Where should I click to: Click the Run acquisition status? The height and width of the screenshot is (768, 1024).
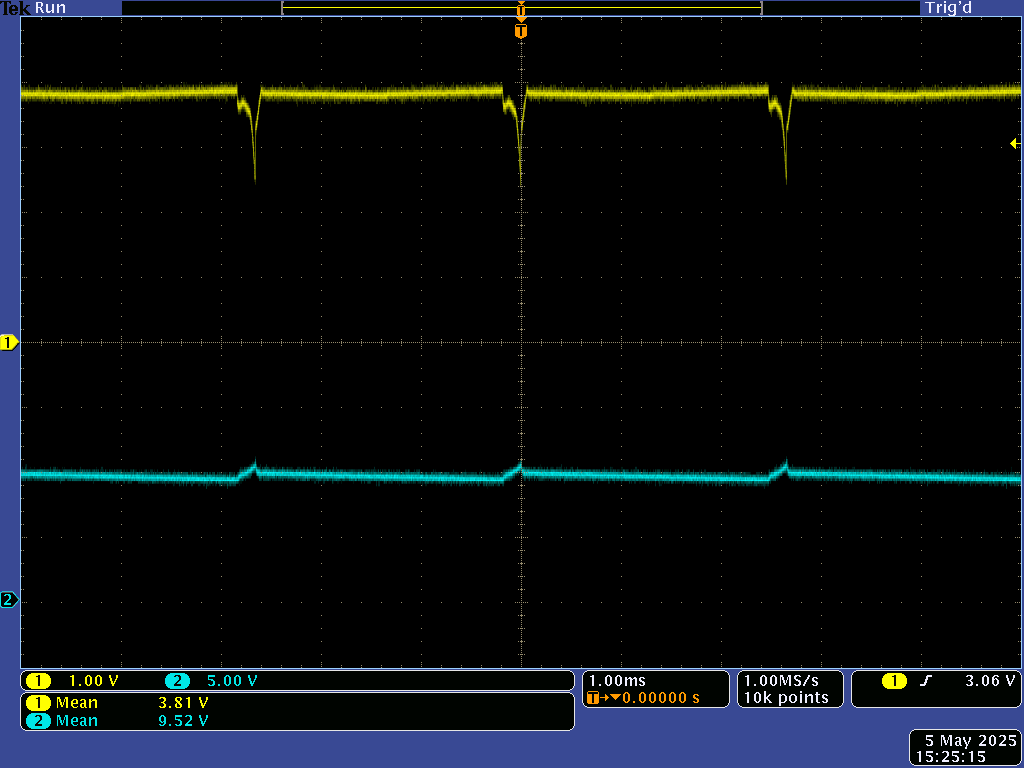50,8
